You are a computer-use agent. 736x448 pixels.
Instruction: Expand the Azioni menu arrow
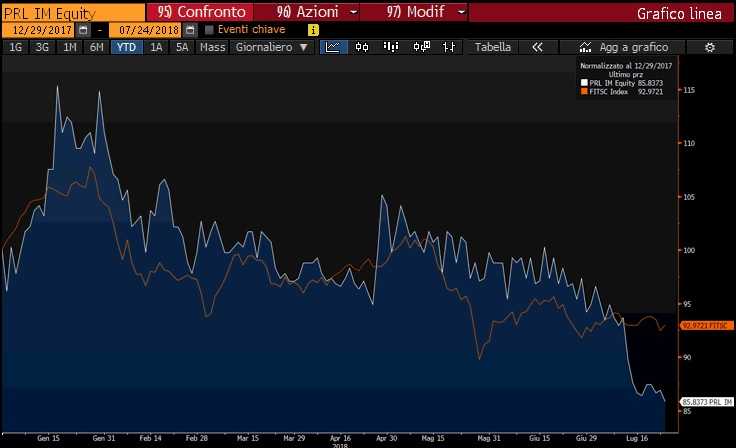coord(354,12)
